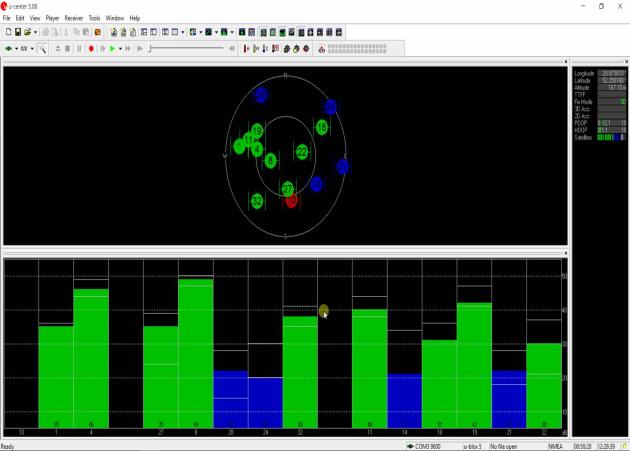Click the red bicycle-like debug icon

(x=321, y=49)
